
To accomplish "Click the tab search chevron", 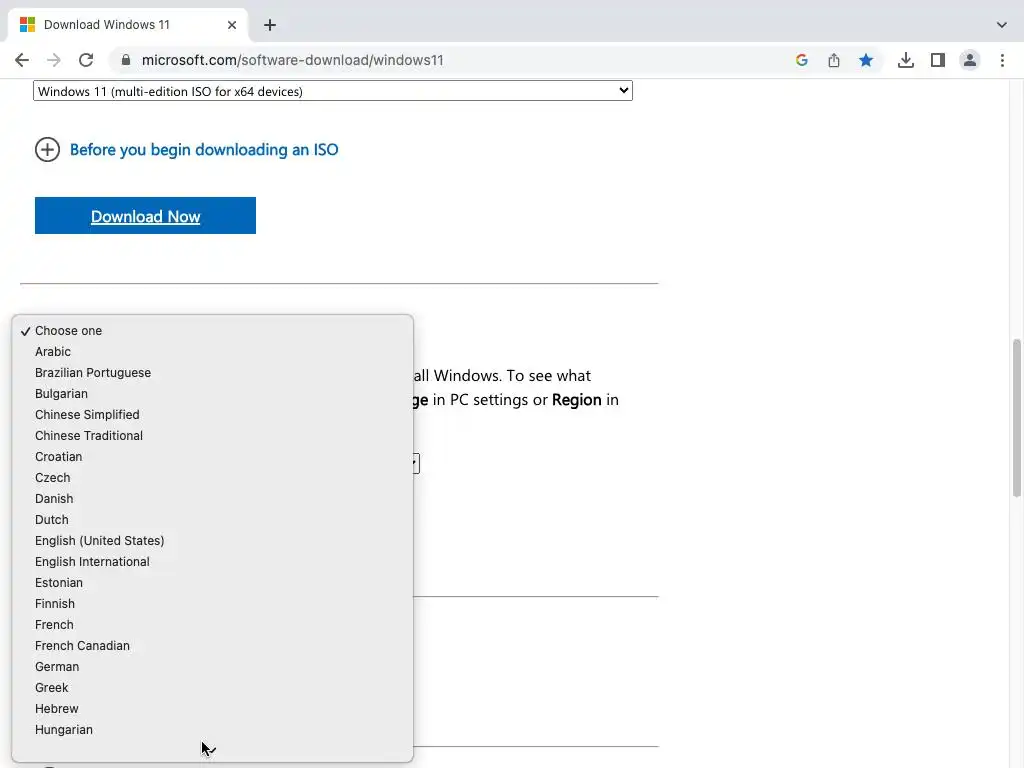I will coord(1002,25).
